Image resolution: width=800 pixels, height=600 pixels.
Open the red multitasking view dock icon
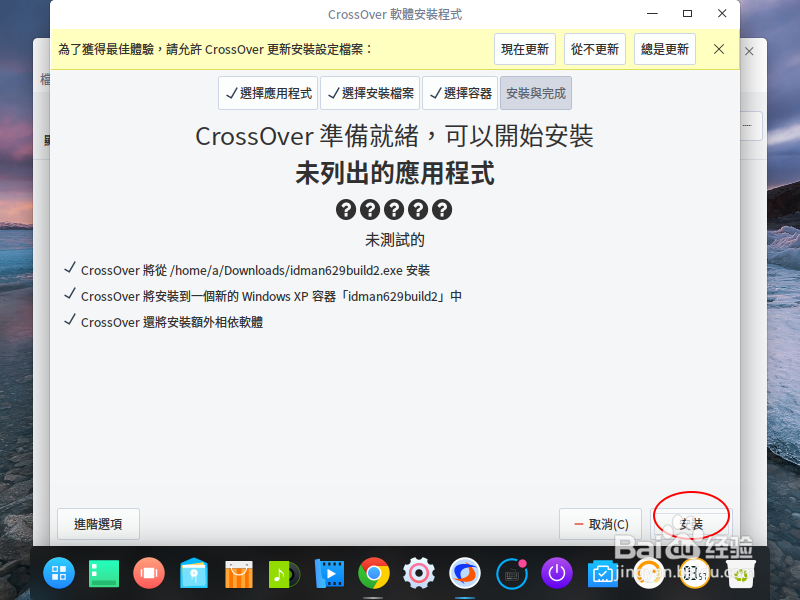[x=149, y=573]
